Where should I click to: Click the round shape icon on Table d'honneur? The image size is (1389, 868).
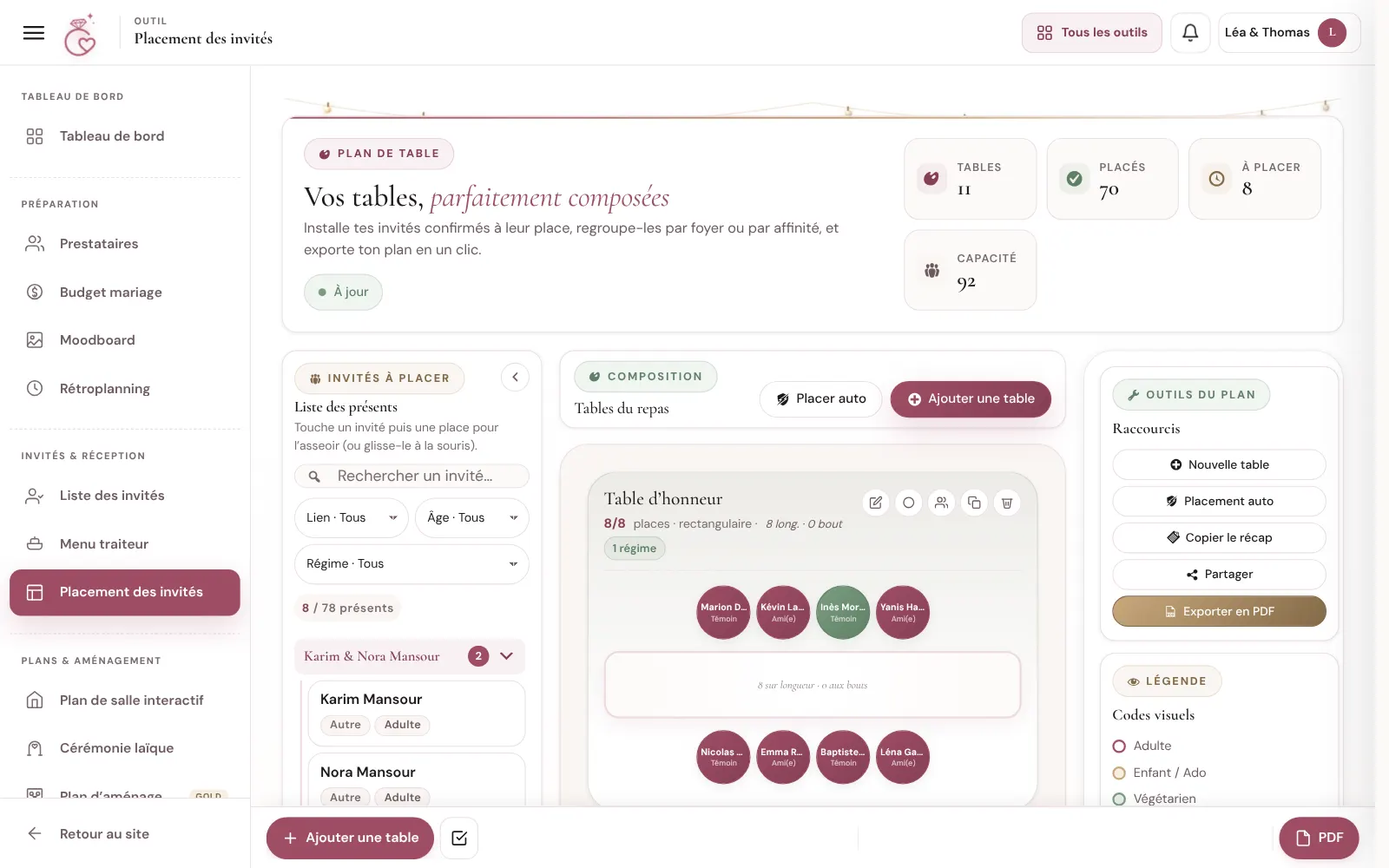tap(908, 503)
